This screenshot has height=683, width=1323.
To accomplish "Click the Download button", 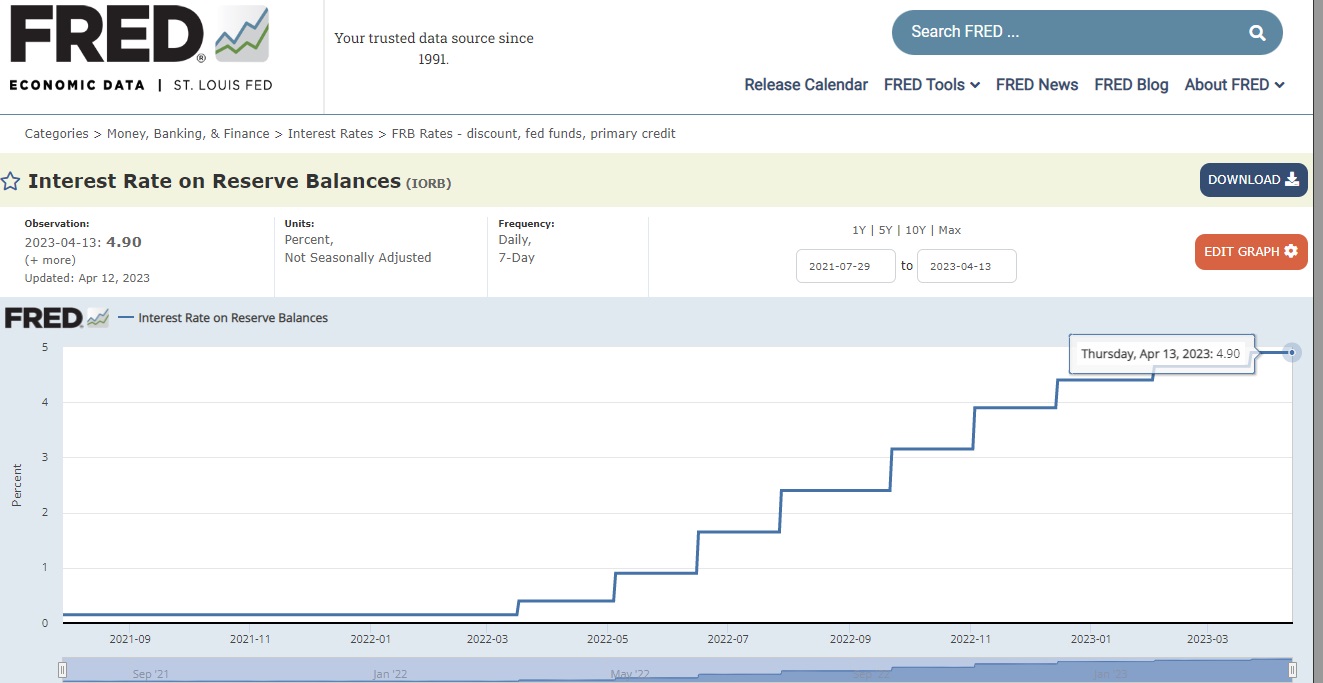I will click(1253, 180).
